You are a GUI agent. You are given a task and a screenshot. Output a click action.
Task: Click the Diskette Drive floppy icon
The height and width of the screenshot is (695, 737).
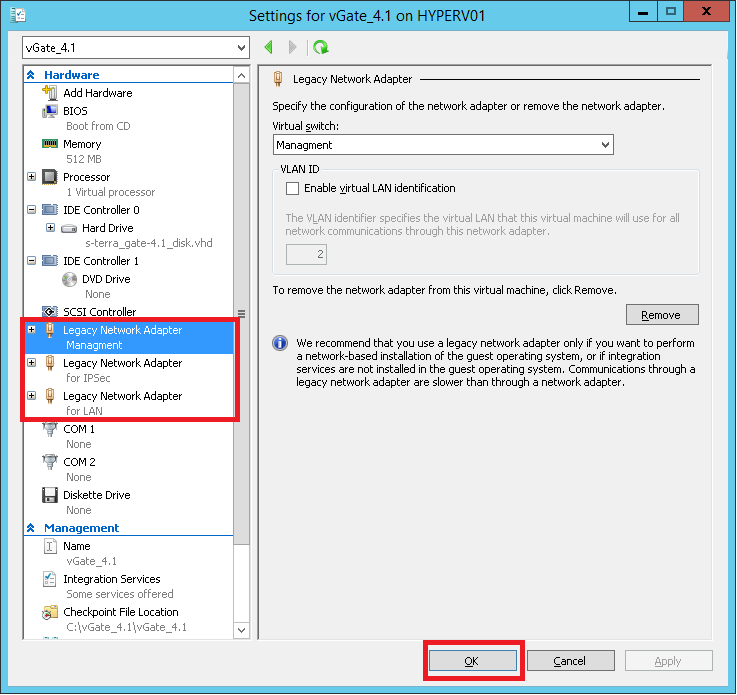[x=50, y=495]
